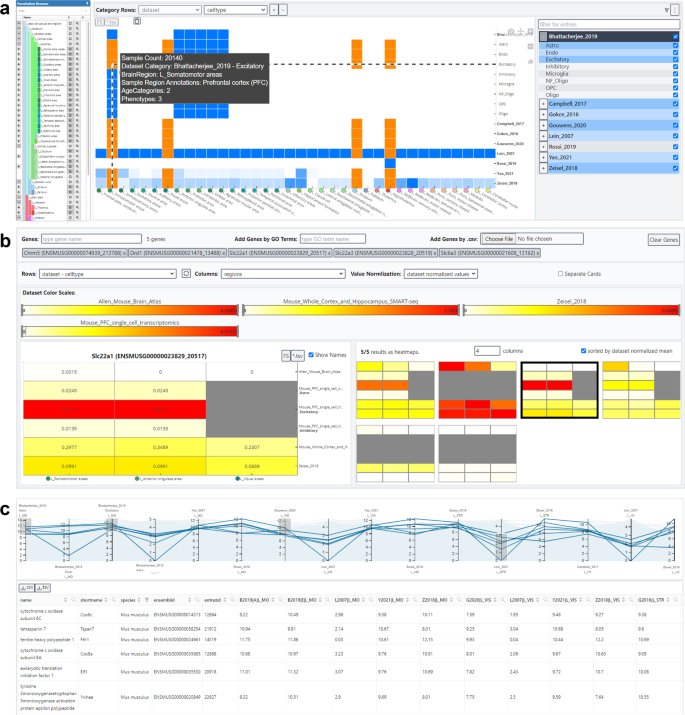685x715 pixels.
Task: Open the dataset Category Rows dropdown
Action: pyautogui.click(x=170, y=10)
